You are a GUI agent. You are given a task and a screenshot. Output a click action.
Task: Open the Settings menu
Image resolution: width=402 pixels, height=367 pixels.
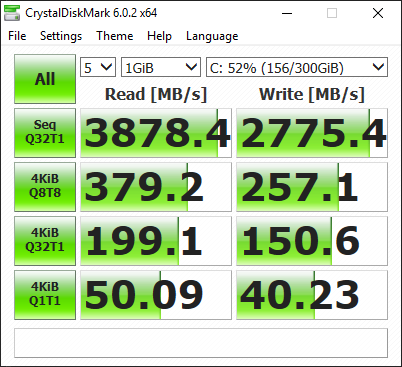click(61, 36)
